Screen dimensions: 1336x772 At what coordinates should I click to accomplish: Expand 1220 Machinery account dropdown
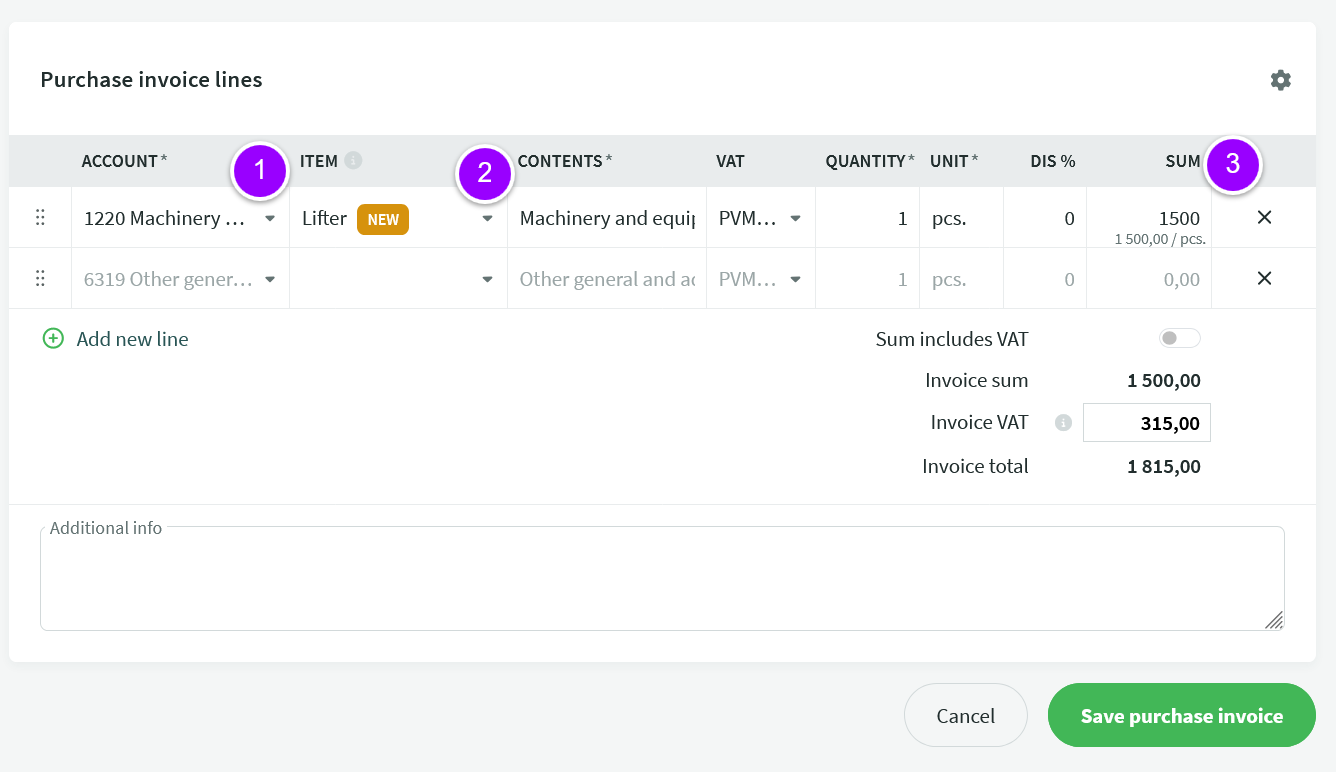(270, 219)
